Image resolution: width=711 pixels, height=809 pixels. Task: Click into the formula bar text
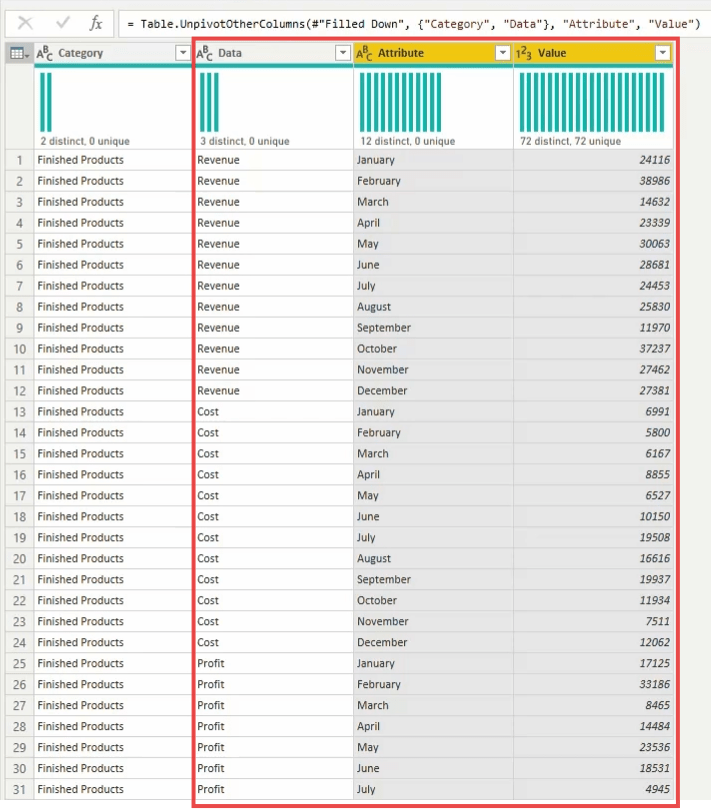pos(400,22)
